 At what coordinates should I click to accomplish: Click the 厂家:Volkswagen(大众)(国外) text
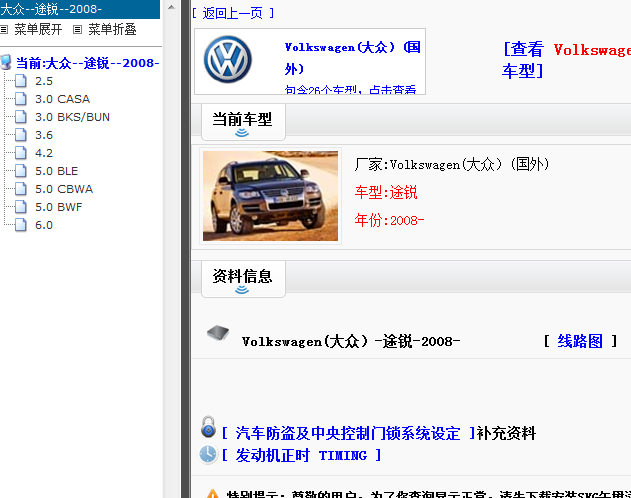pyautogui.click(x=452, y=165)
